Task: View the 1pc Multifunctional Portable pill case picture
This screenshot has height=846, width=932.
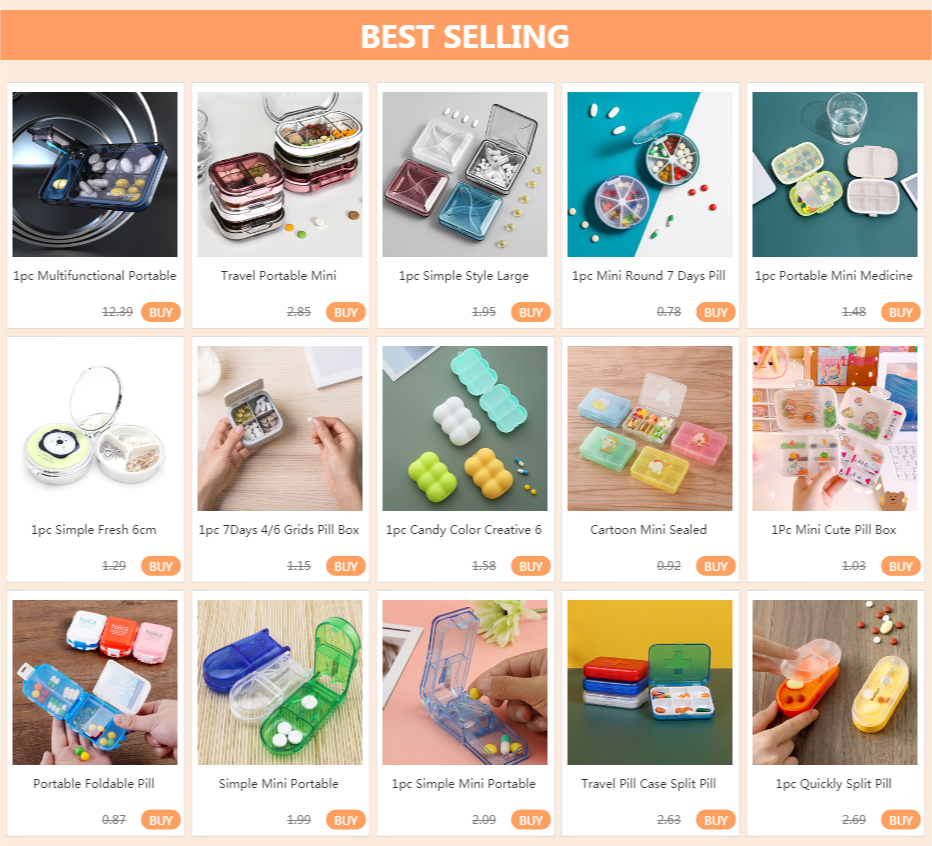Action: [95, 174]
